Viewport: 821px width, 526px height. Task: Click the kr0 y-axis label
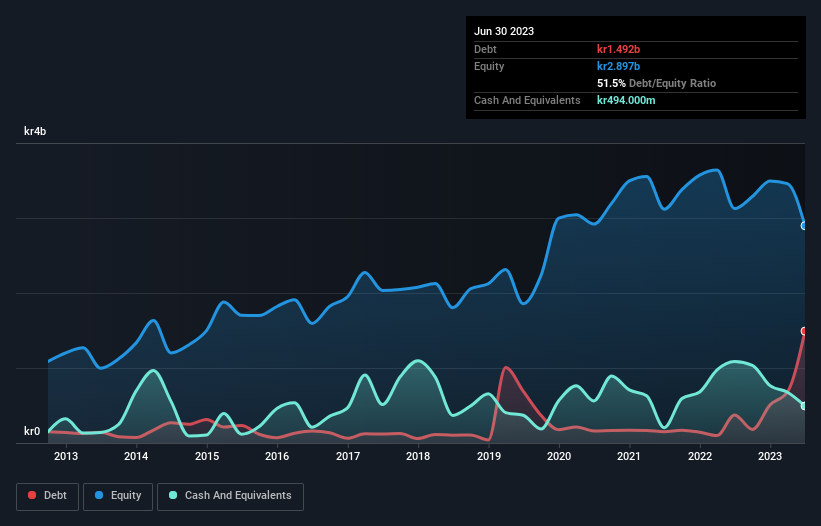click(32, 431)
